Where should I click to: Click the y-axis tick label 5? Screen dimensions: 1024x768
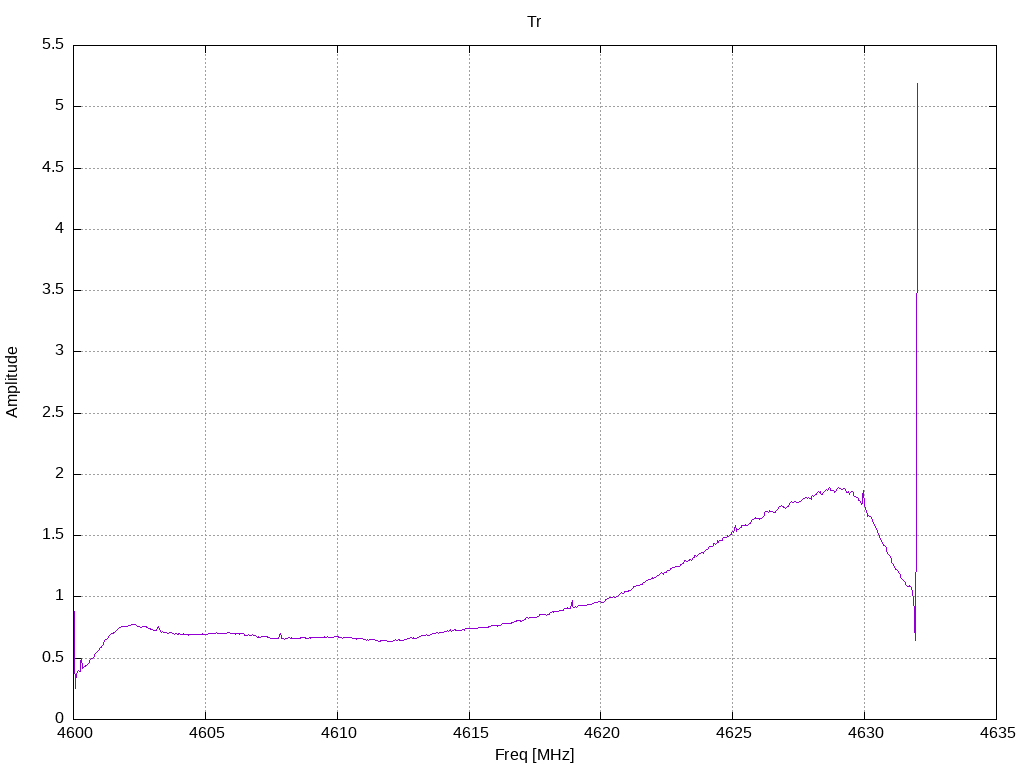pos(59,106)
